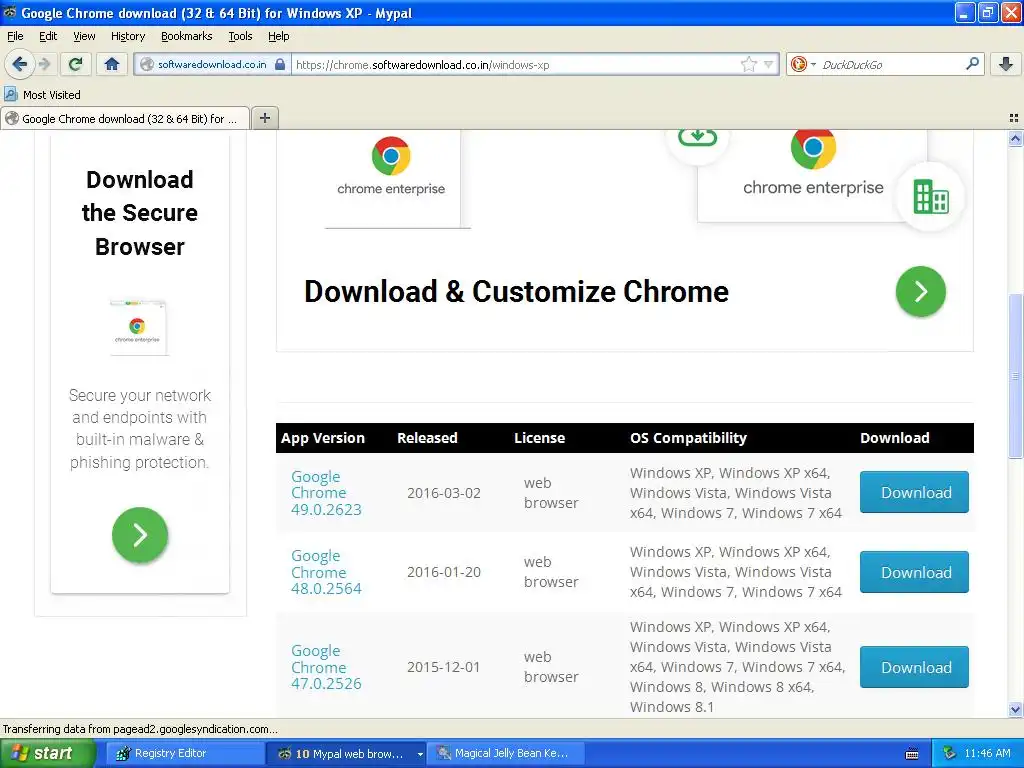Open the Google Chrome 48.0.2564 link
Screen dimensions: 1024x768
(x=326, y=571)
